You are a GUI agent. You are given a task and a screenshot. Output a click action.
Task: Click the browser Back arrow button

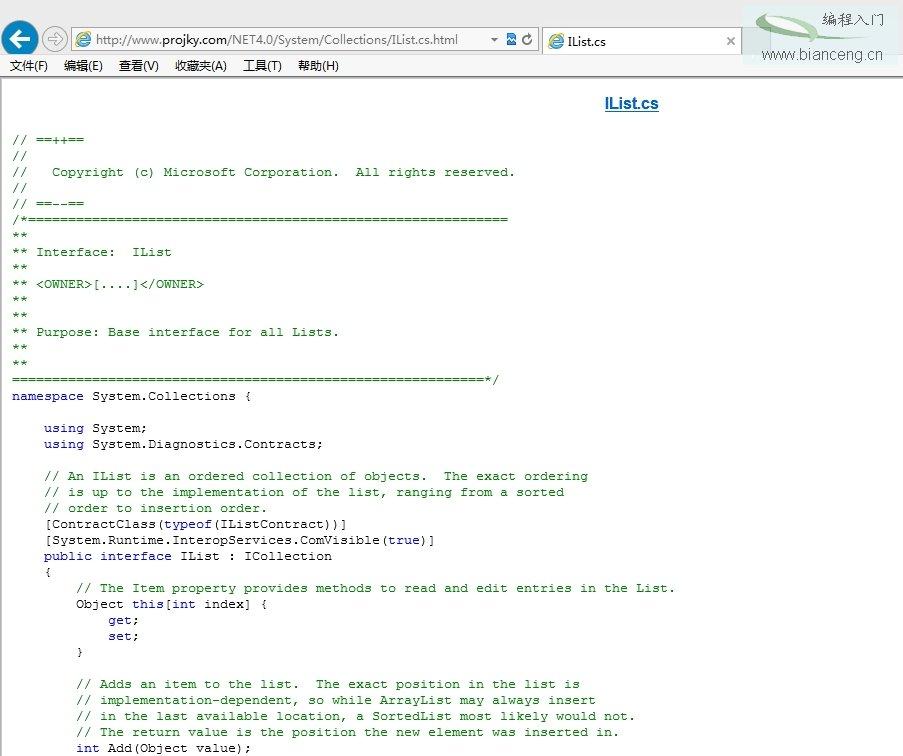[20, 39]
